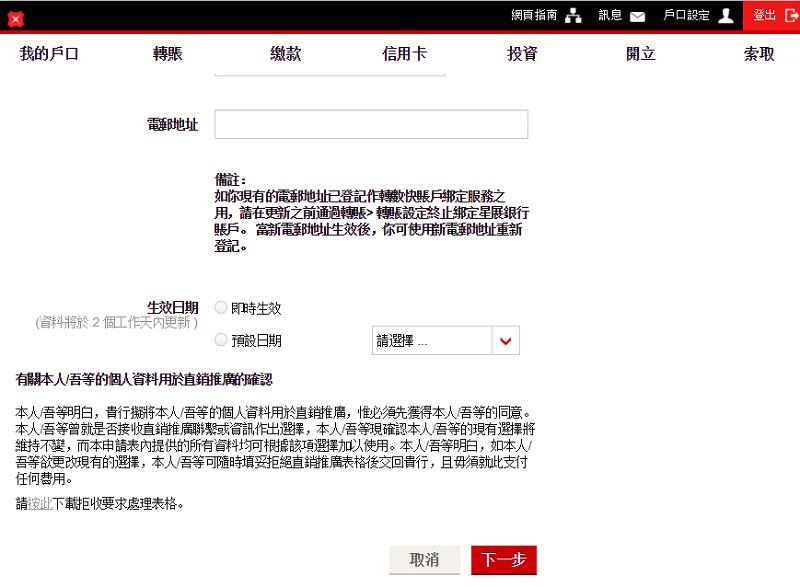Click the 戶口設定 person icon
Viewport: 800px width, 587px height.
[x=726, y=16]
